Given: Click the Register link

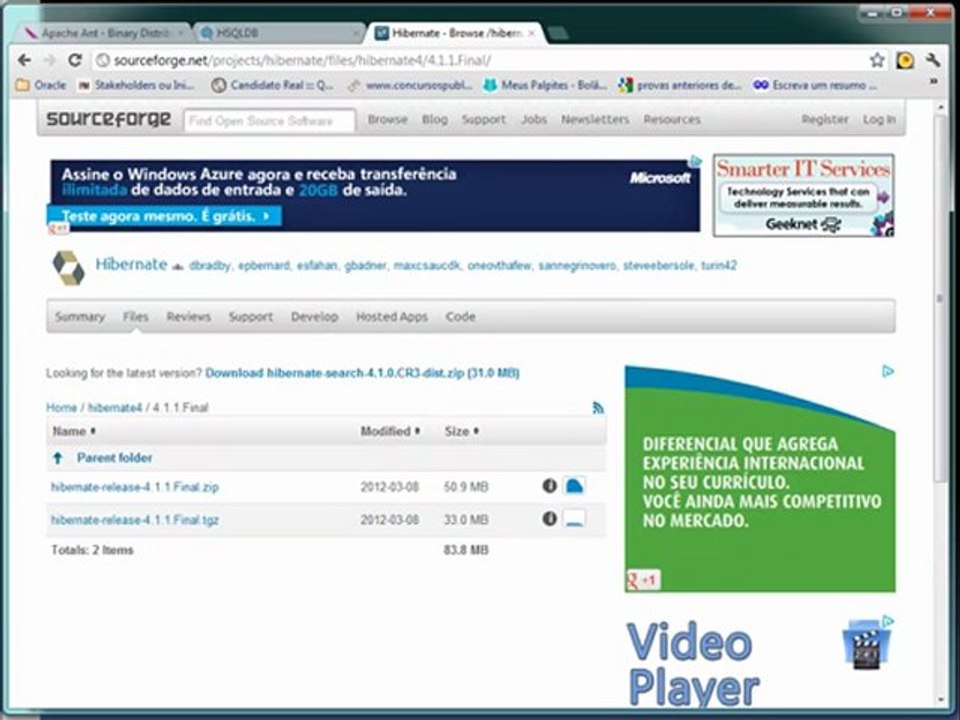Looking at the screenshot, I should click(x=825, y=119).
